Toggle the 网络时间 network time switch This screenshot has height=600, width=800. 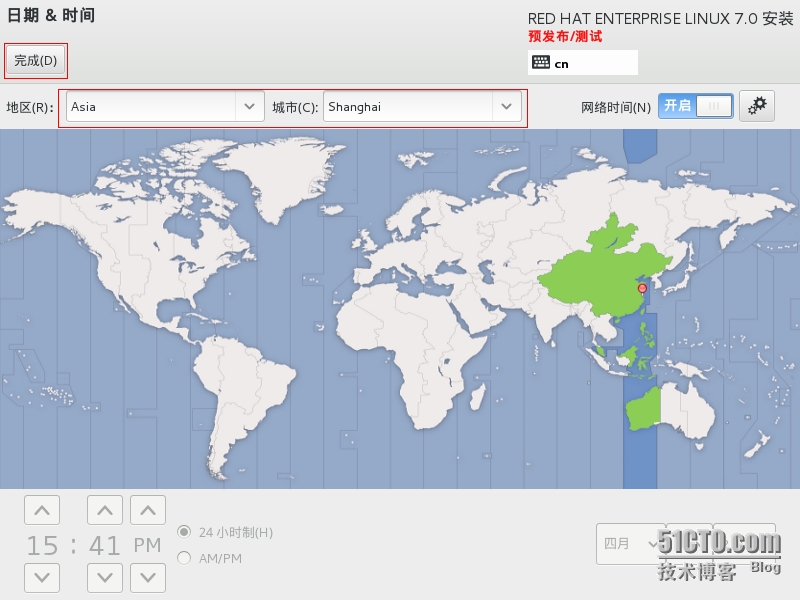[x=695, y=106]
